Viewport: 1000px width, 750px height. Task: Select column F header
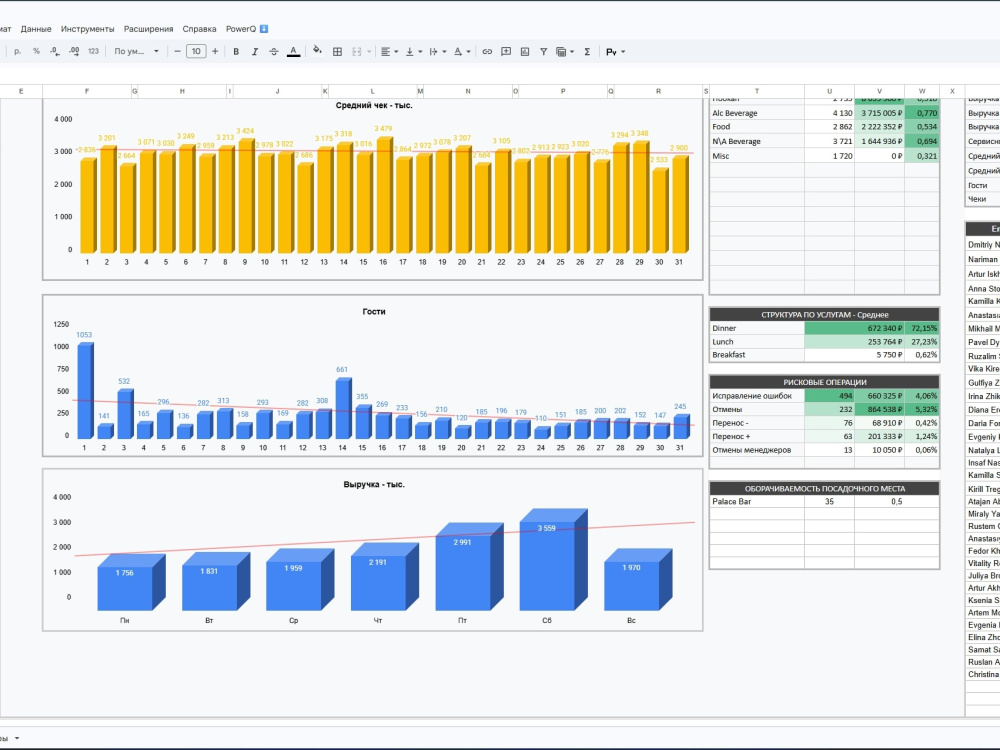pos(87,91)
